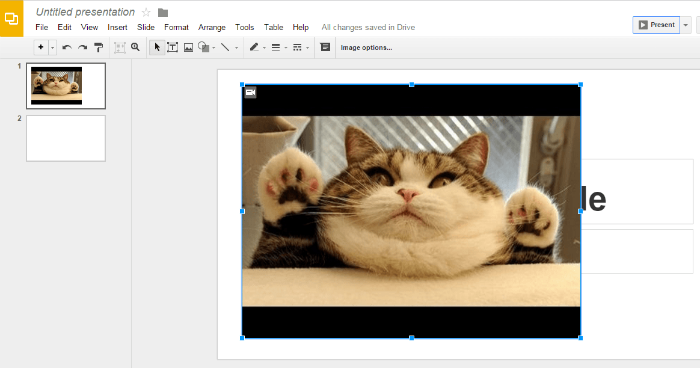Image resolution: width=700 pixels, height=368 pixels.
Task: Click All changes saved in Drive
Action: tap(368, 27)
